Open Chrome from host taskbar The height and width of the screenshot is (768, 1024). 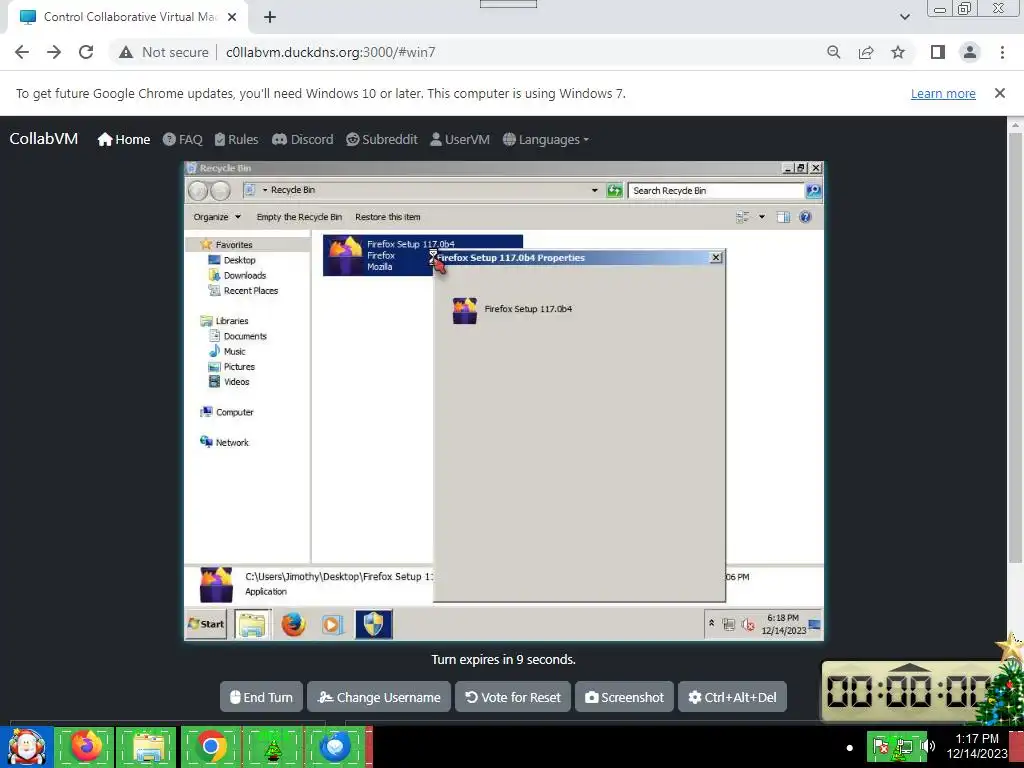210,746
